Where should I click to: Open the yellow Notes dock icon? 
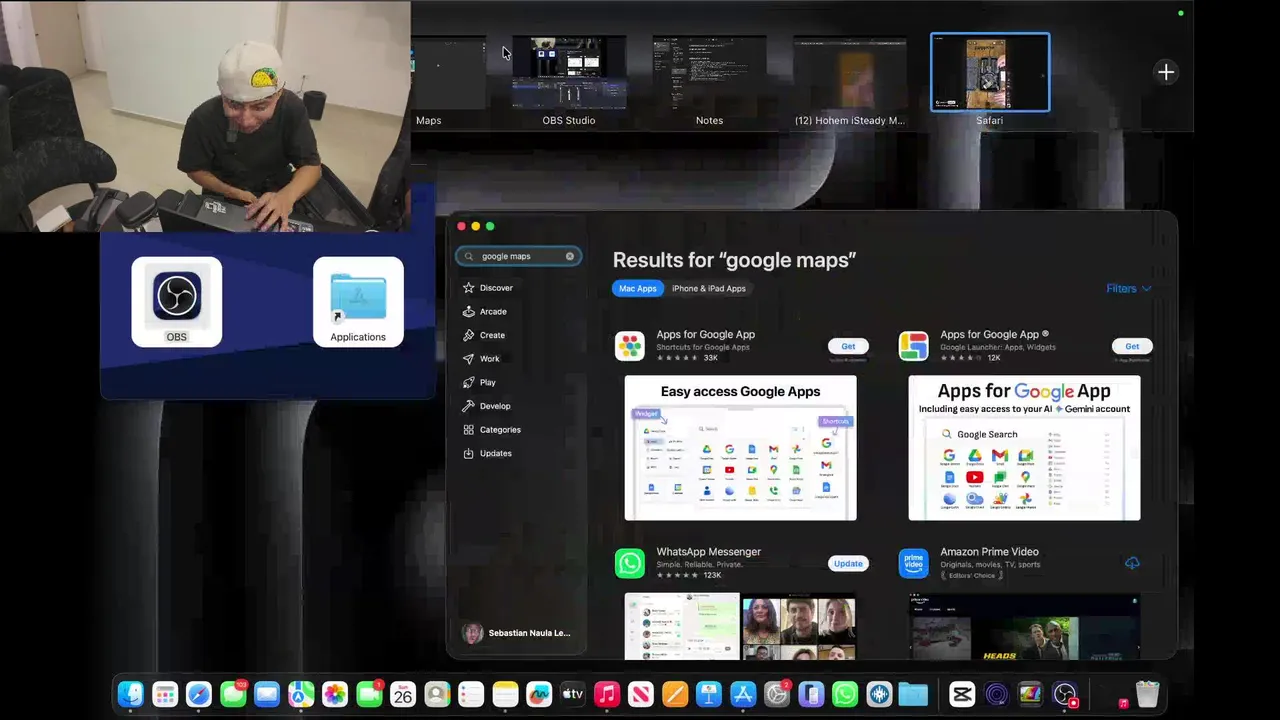coord(505,694)
